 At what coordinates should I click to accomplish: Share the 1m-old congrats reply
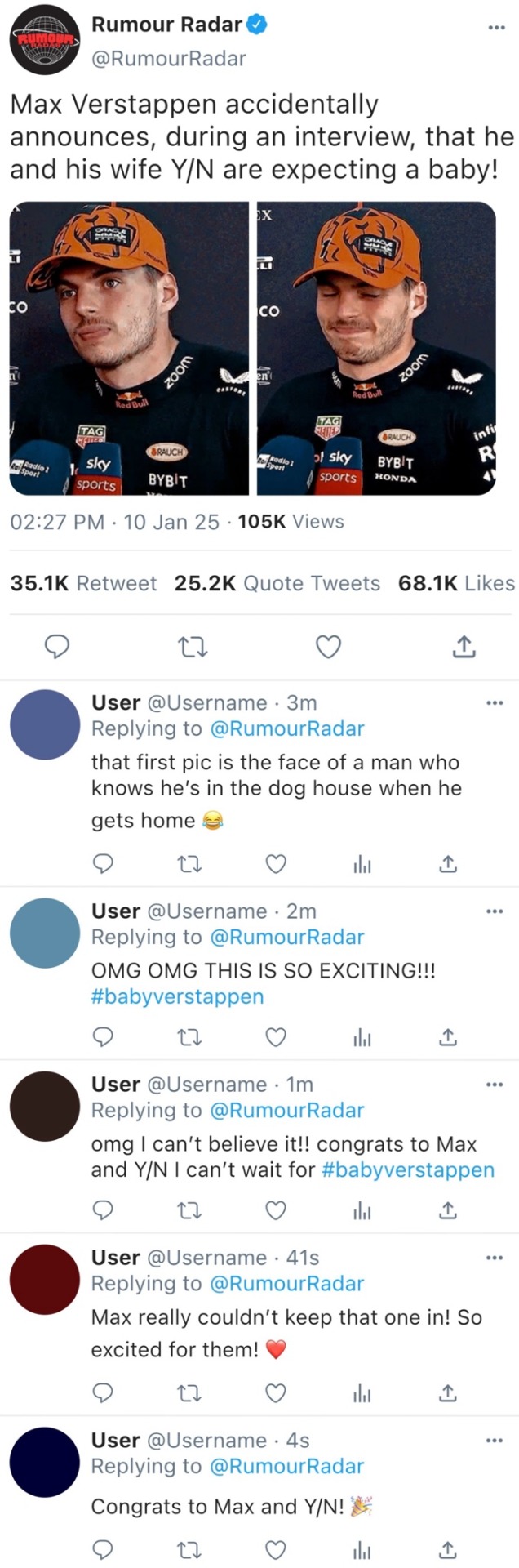[448, 1209]
